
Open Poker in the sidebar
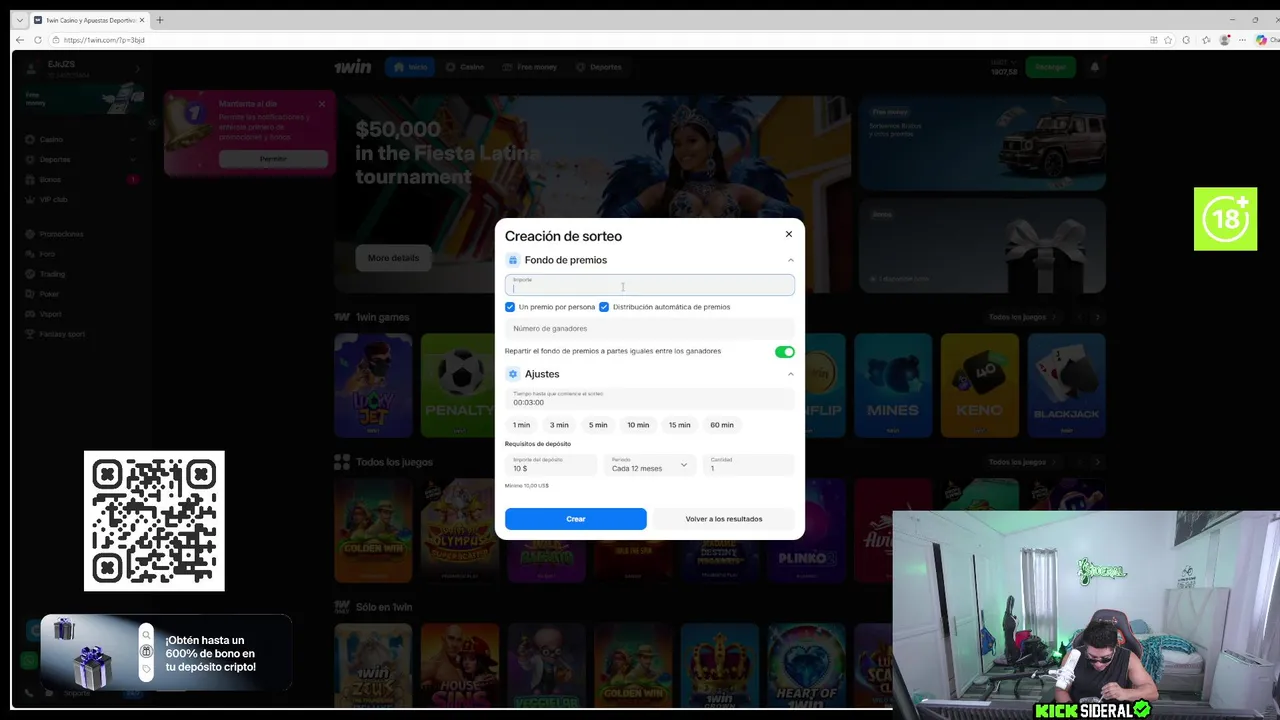click(81, 294)
